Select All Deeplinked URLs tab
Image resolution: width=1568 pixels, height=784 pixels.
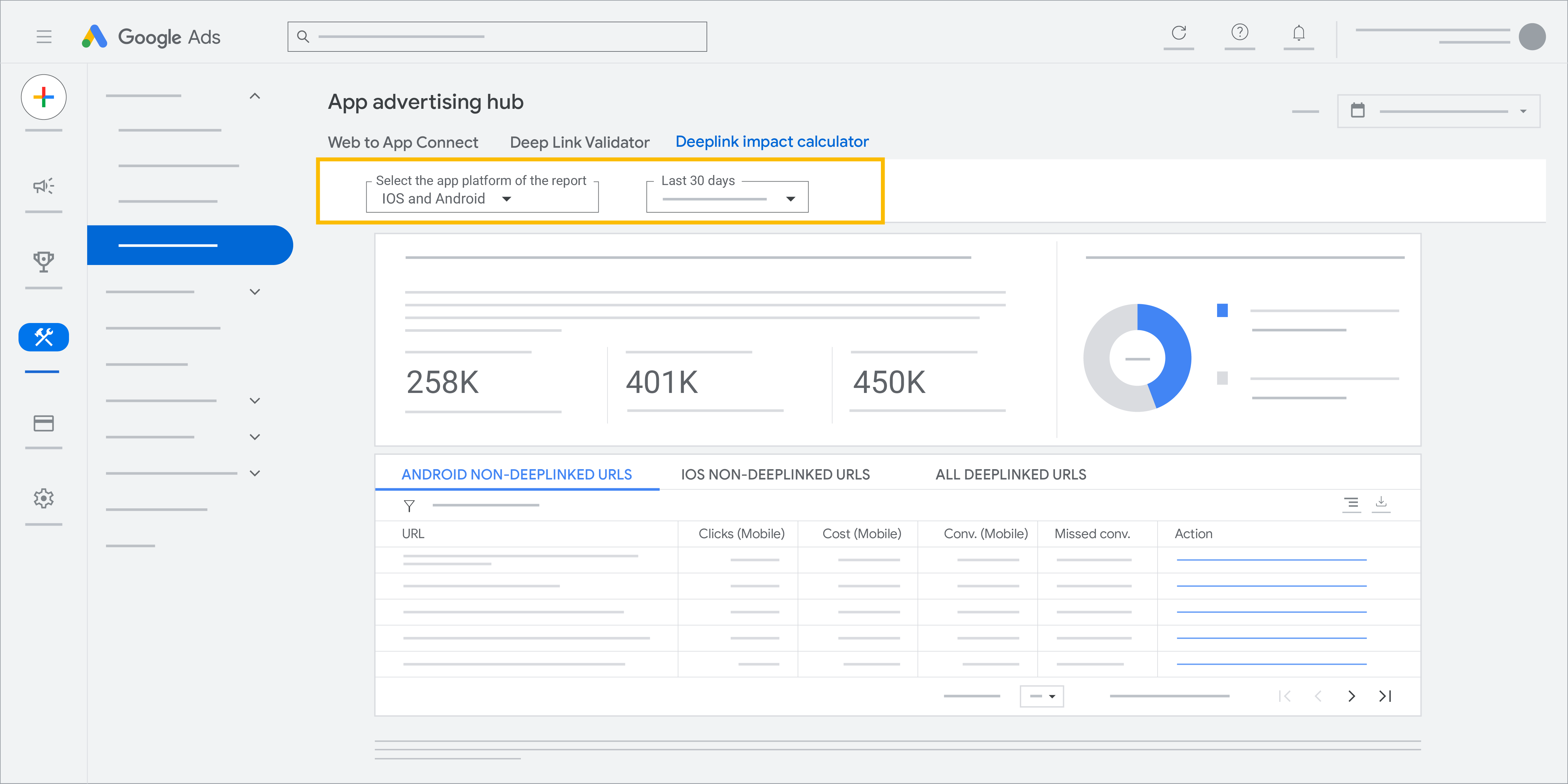1010,474
